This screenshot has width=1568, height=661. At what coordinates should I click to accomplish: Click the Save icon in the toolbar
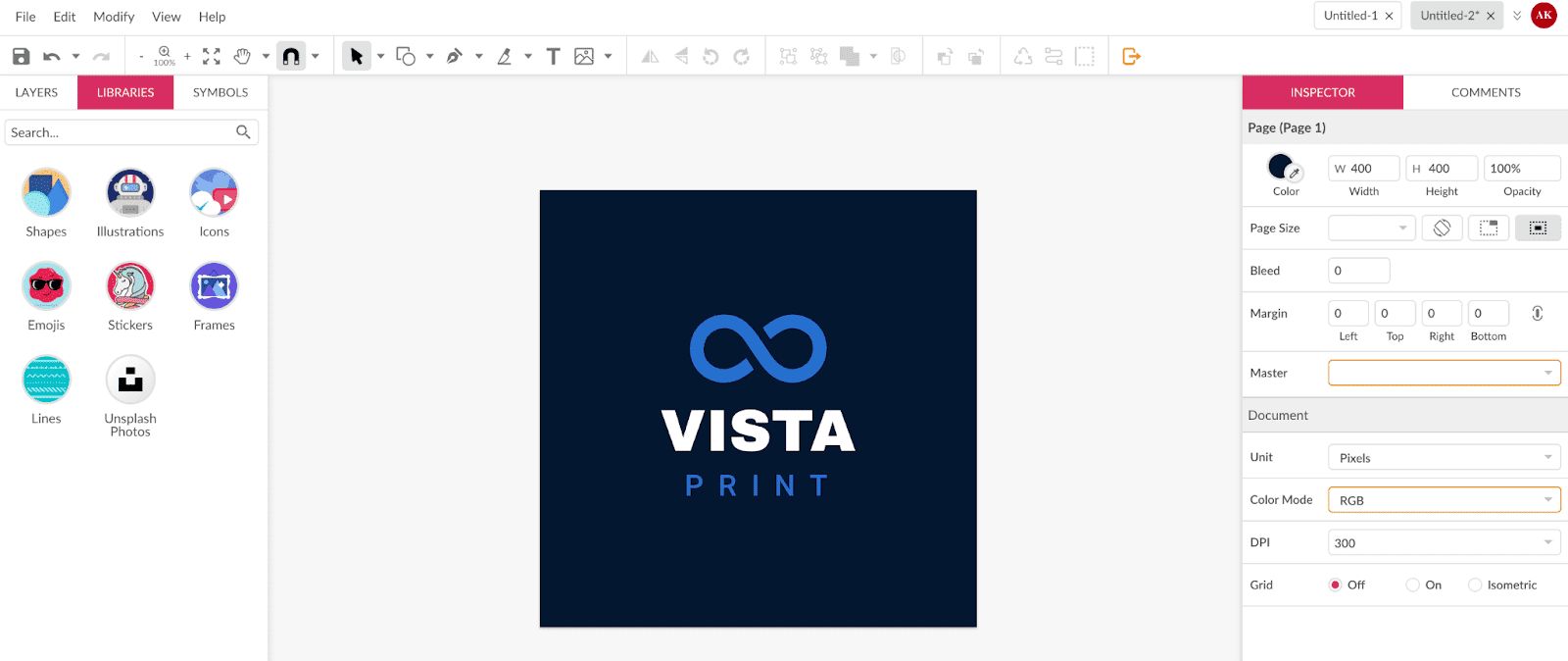point(21,57)
